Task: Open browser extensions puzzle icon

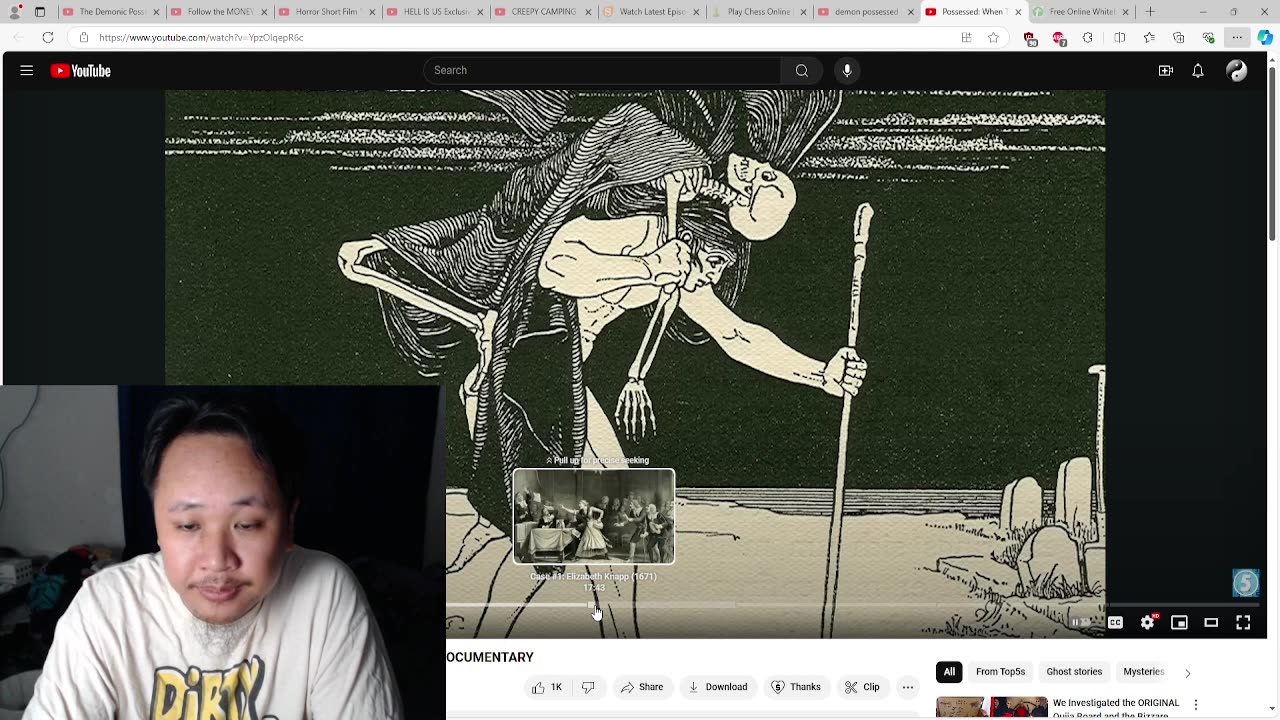Action: (1088, 37)
